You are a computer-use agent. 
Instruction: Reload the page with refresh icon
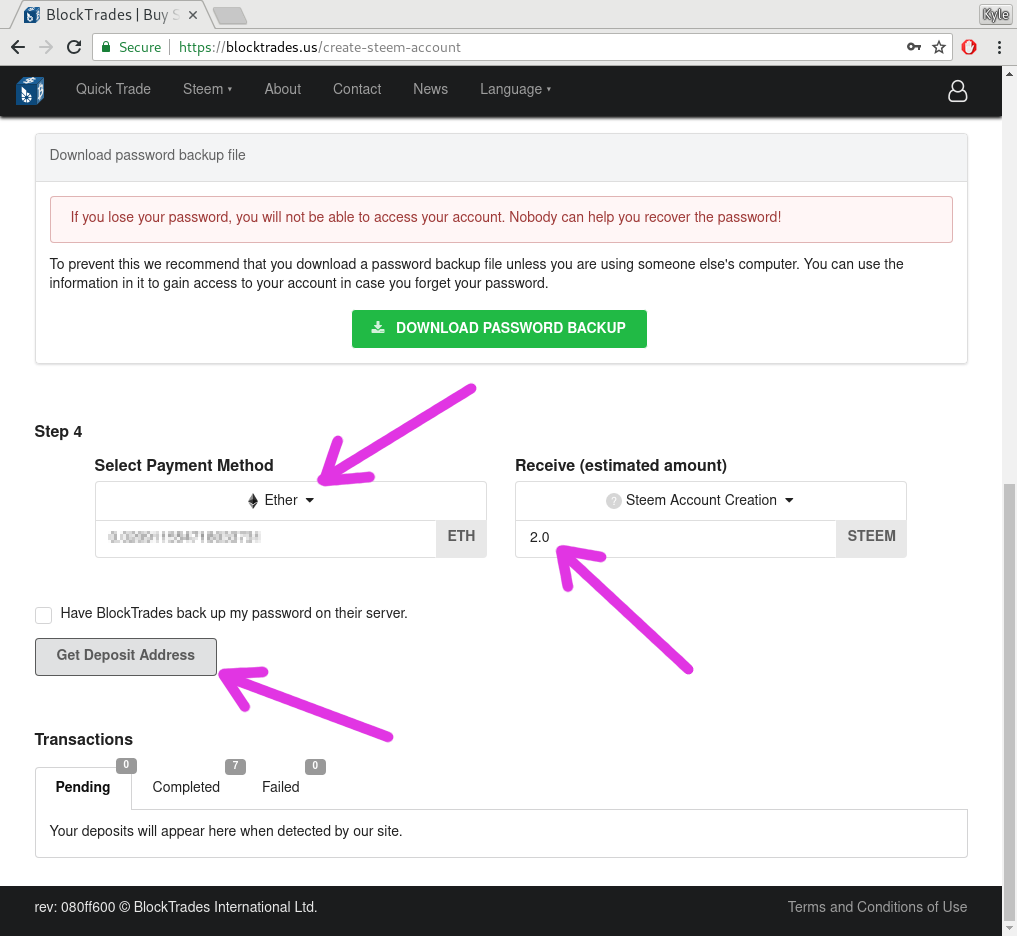[x=74, y=47]
